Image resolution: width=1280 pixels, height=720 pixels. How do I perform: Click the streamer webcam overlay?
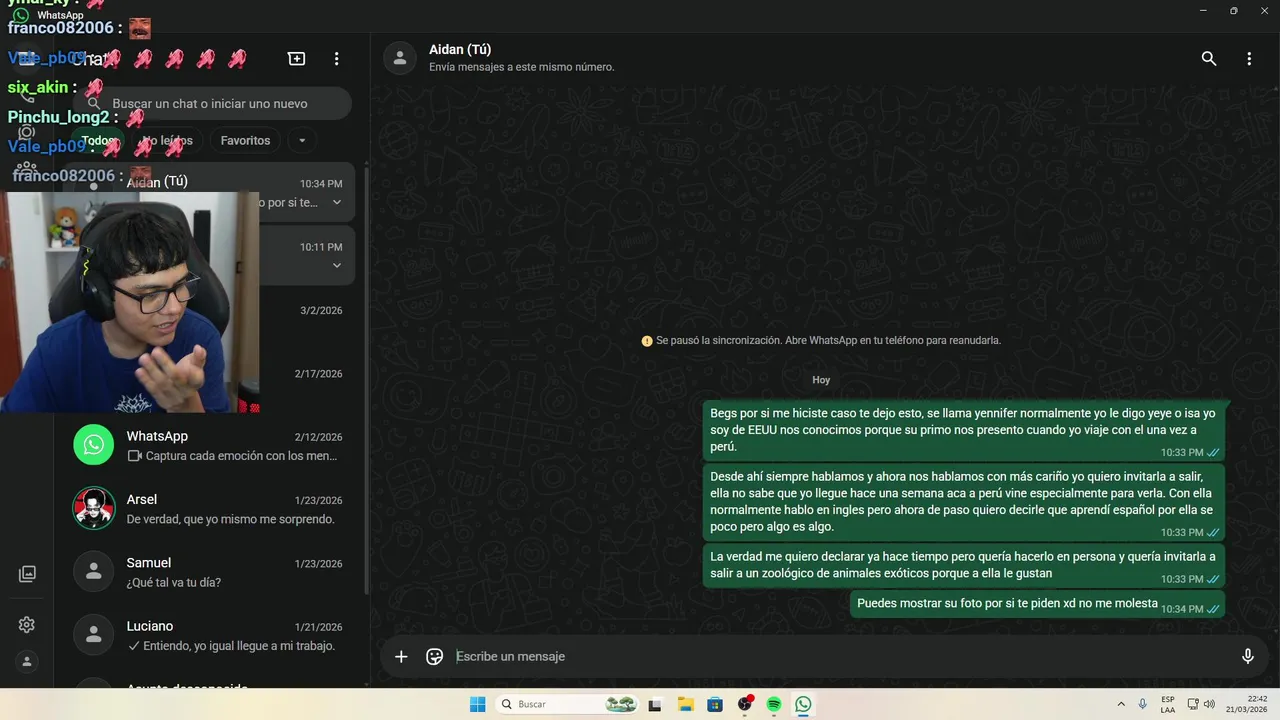tap(130, 302)
